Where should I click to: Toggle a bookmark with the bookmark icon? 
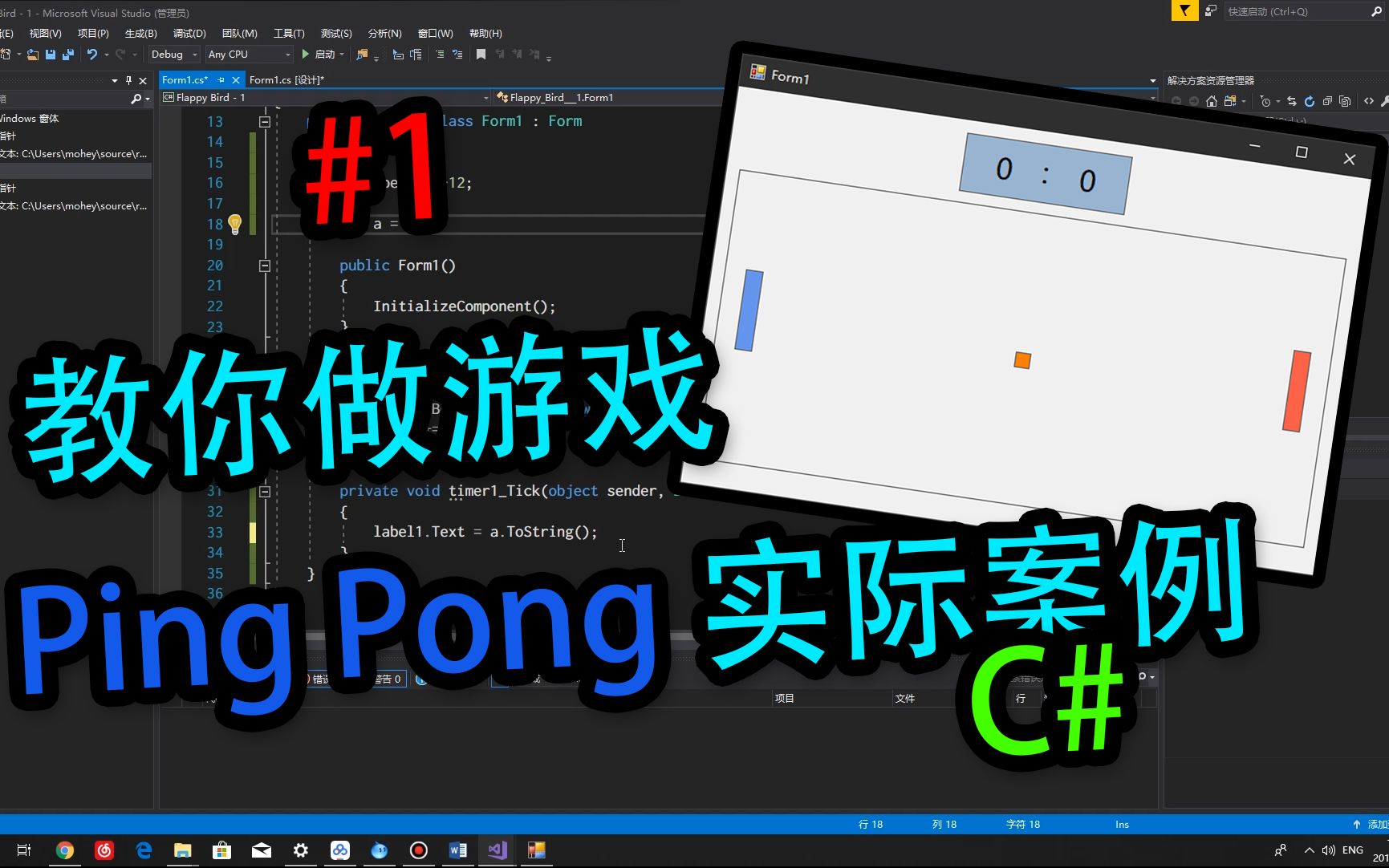pyautogui.click(x=481, y=55)
